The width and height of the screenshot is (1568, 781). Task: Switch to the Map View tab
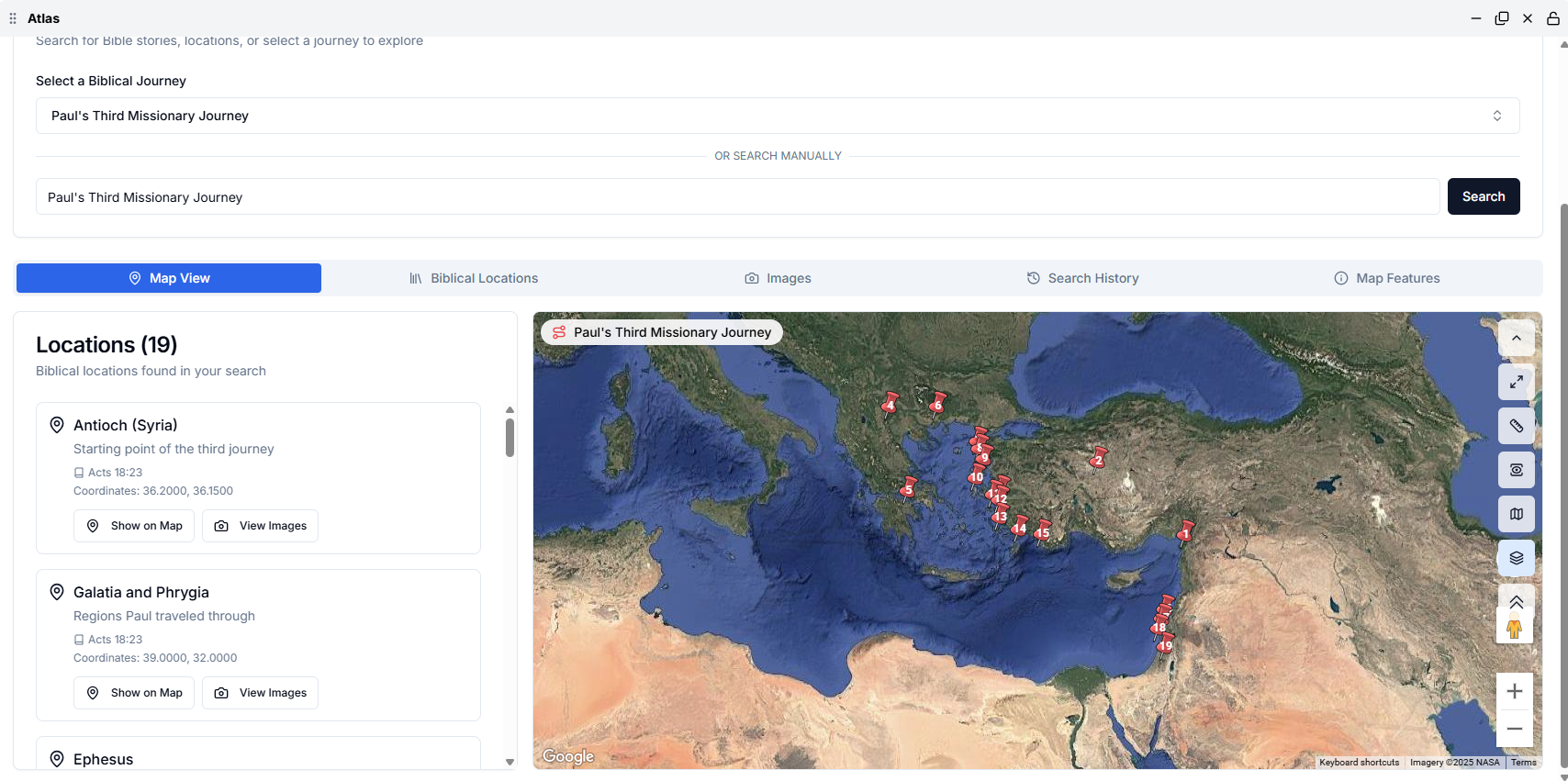[169, 278]
